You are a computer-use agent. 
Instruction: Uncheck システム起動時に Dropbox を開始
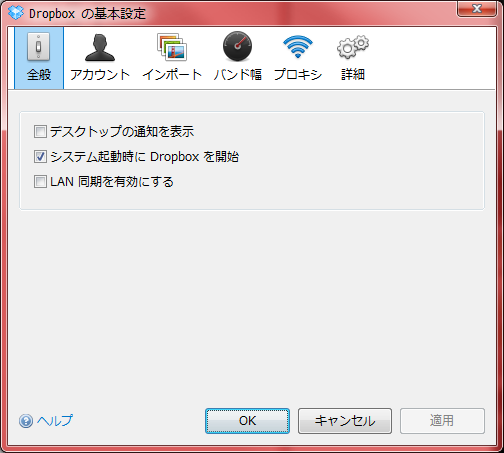pyautogui.click(x=40, y=157)
